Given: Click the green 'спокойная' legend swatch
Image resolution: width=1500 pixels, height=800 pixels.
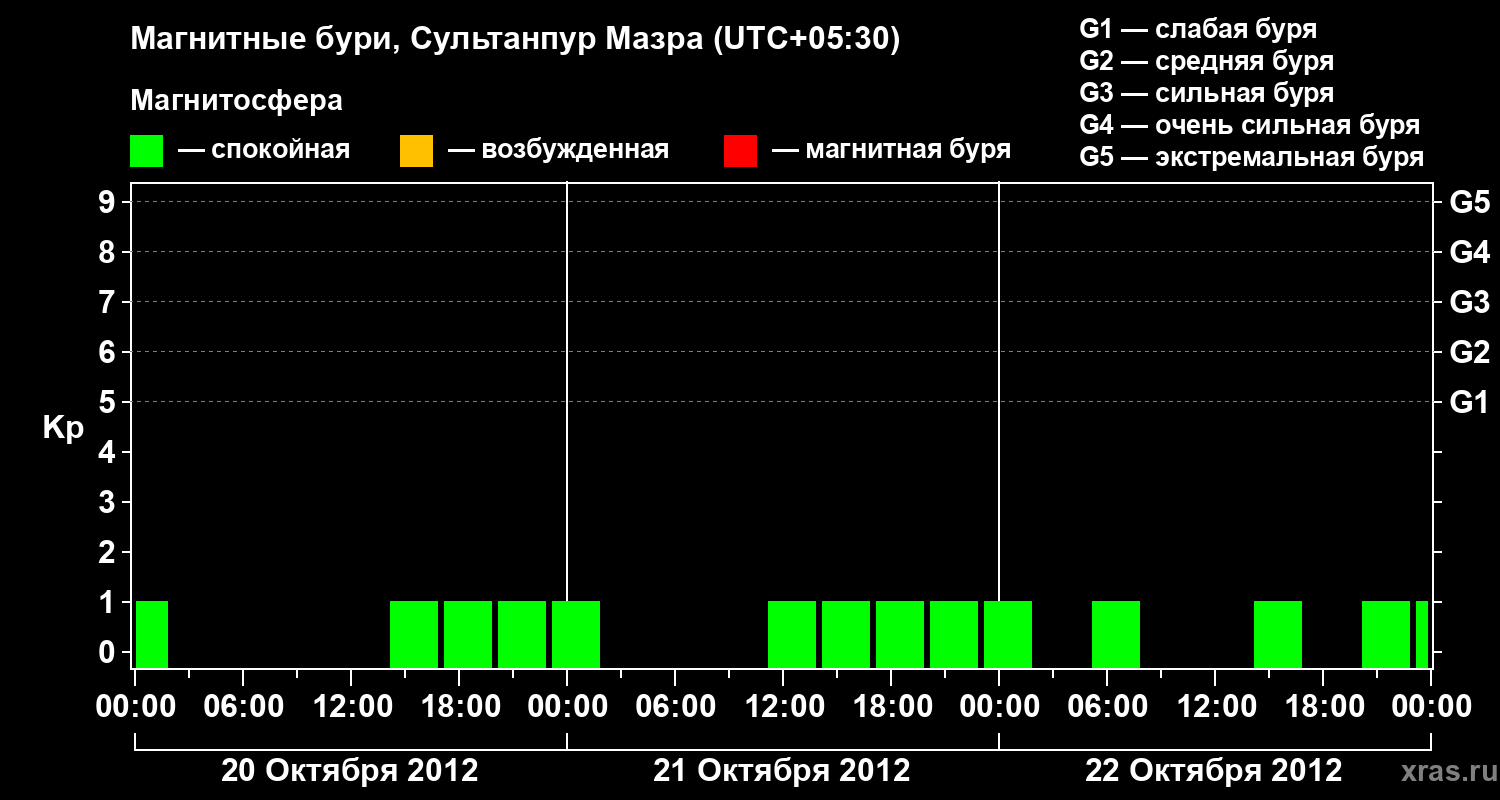Looking at the screenshot, I should point(147,151).
